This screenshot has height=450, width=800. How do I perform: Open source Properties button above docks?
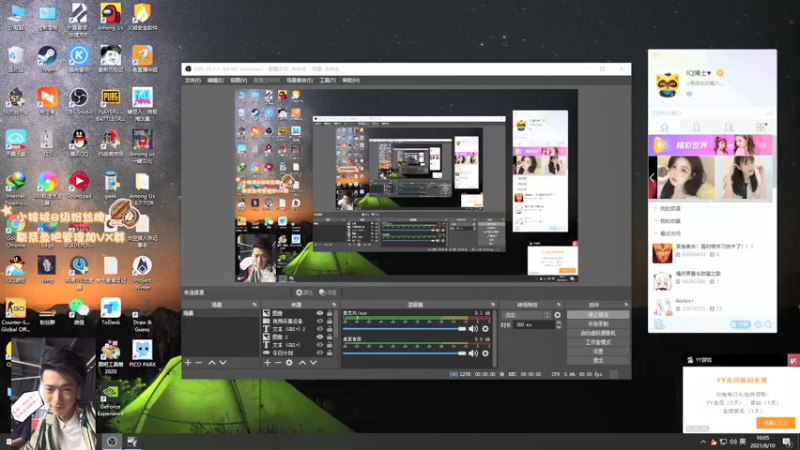304,292
